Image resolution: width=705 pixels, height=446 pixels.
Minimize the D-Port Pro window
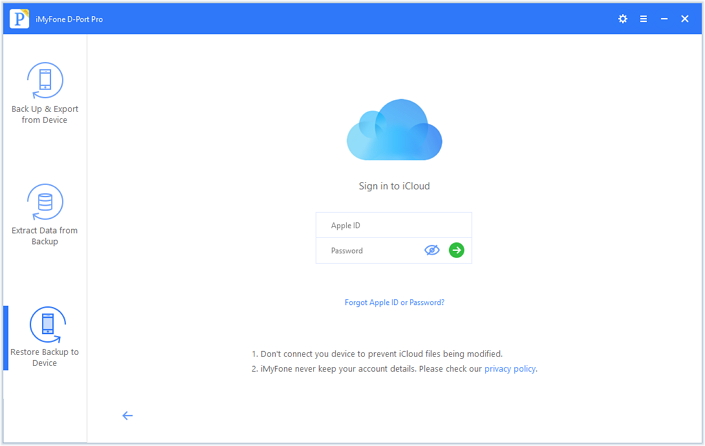point(664,19)
